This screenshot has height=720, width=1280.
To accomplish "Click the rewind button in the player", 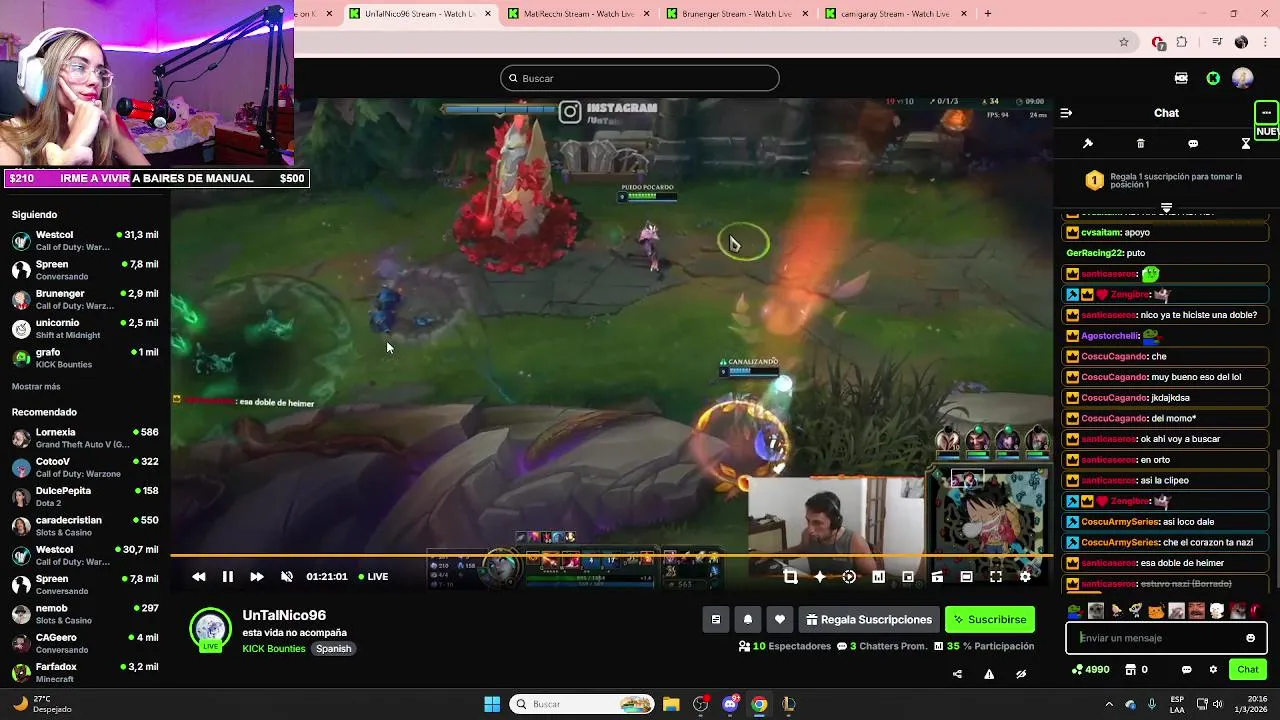I will pyautogui.click(x=199, y=577).
